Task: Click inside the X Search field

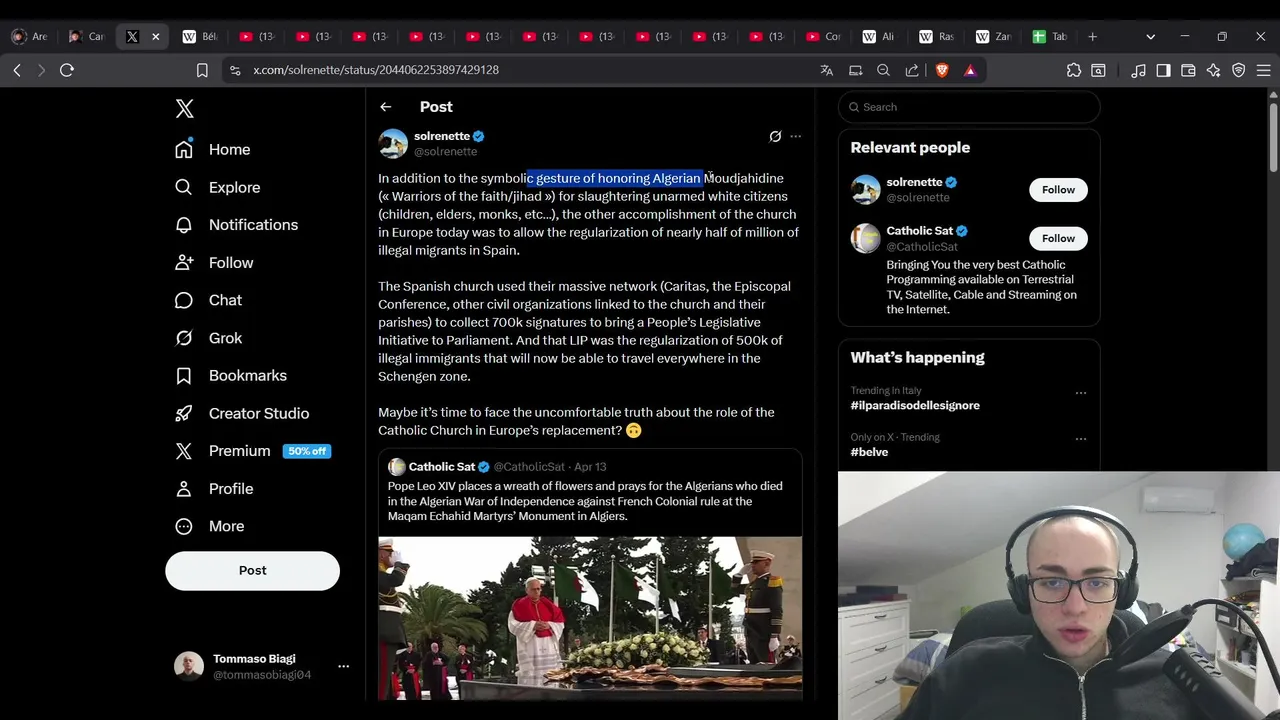Action: (969, 107)
